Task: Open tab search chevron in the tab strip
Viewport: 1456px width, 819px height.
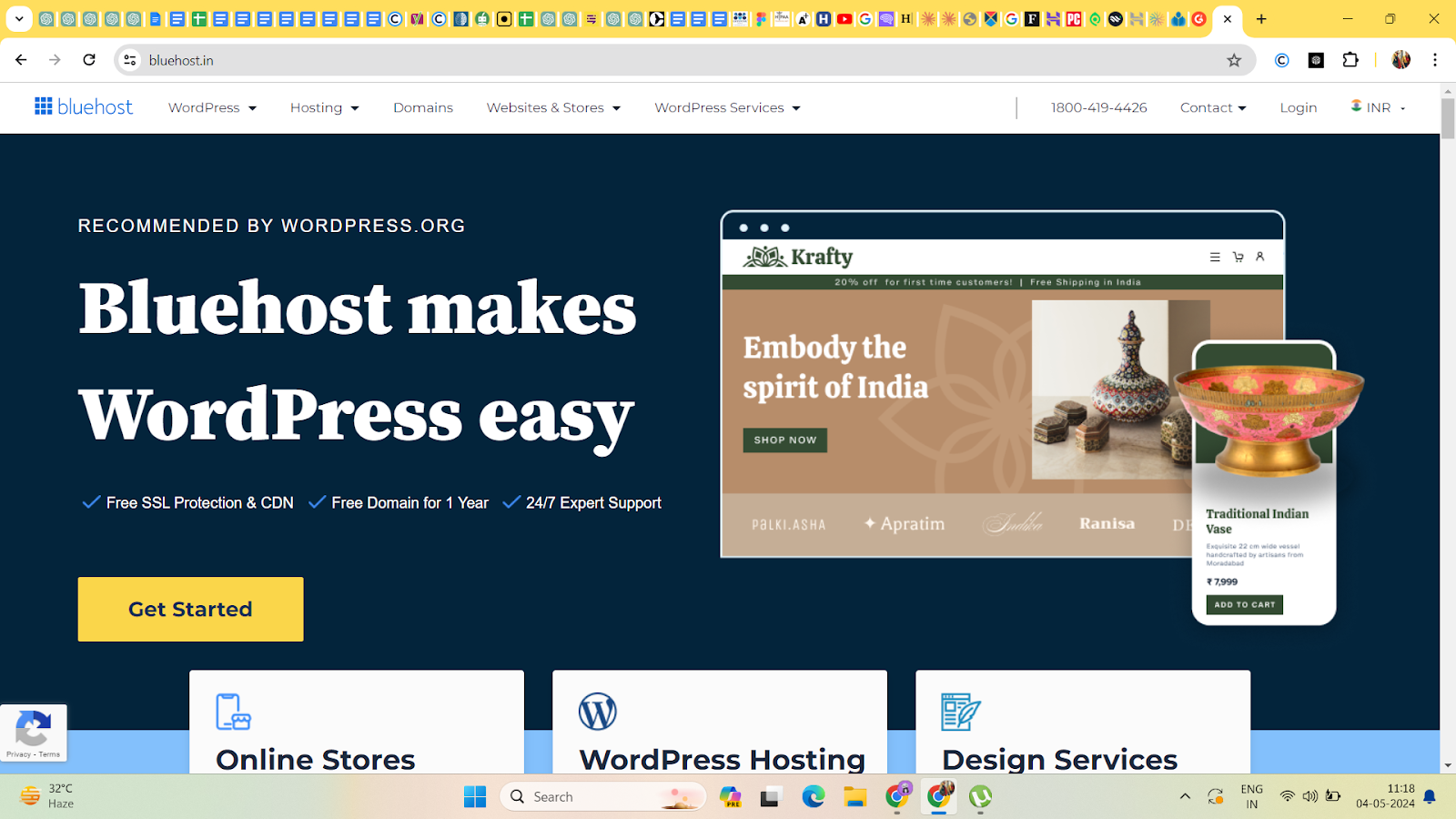Action: pos(19,19)
